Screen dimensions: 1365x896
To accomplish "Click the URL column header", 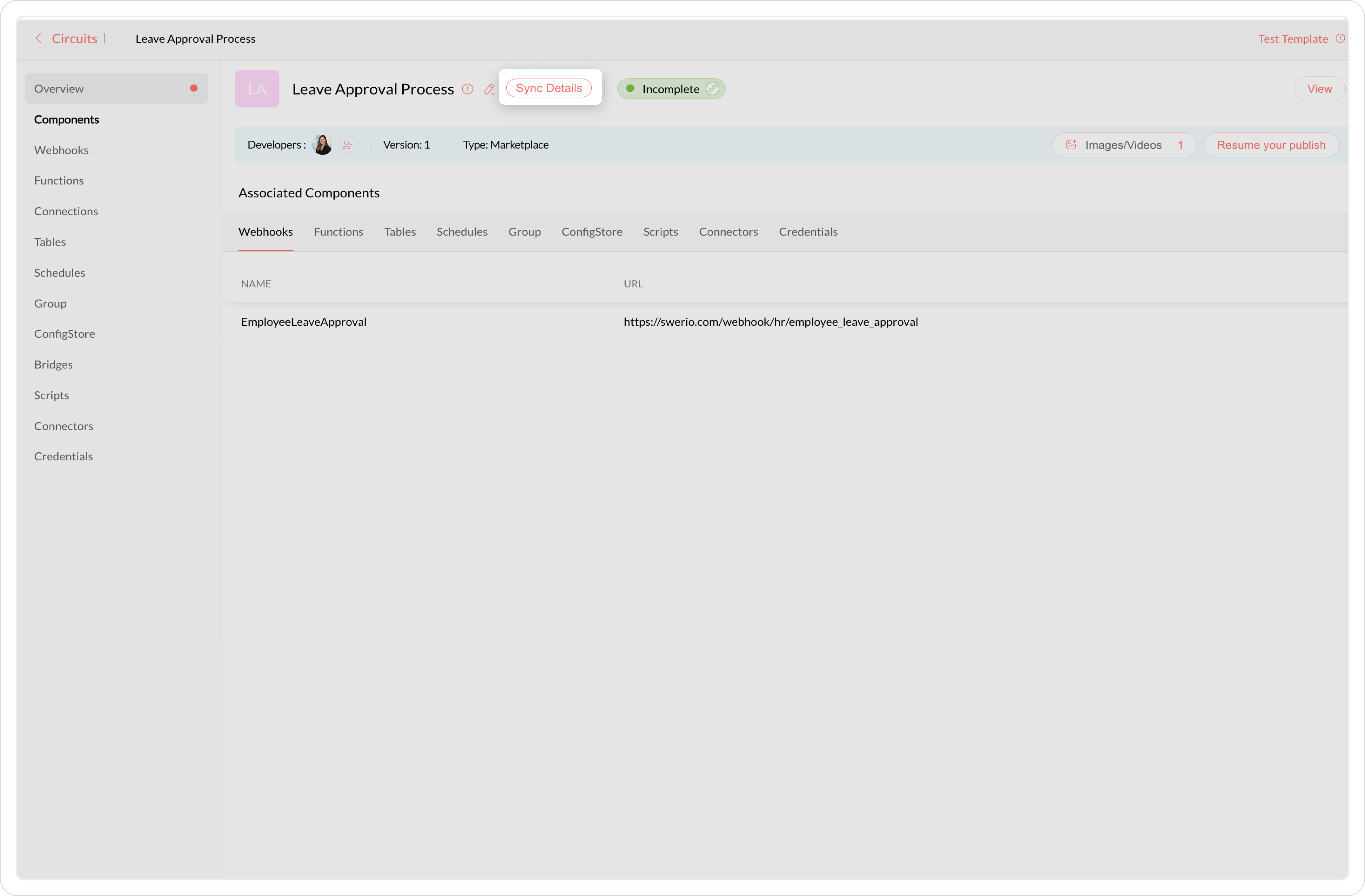I will (633, 284).
